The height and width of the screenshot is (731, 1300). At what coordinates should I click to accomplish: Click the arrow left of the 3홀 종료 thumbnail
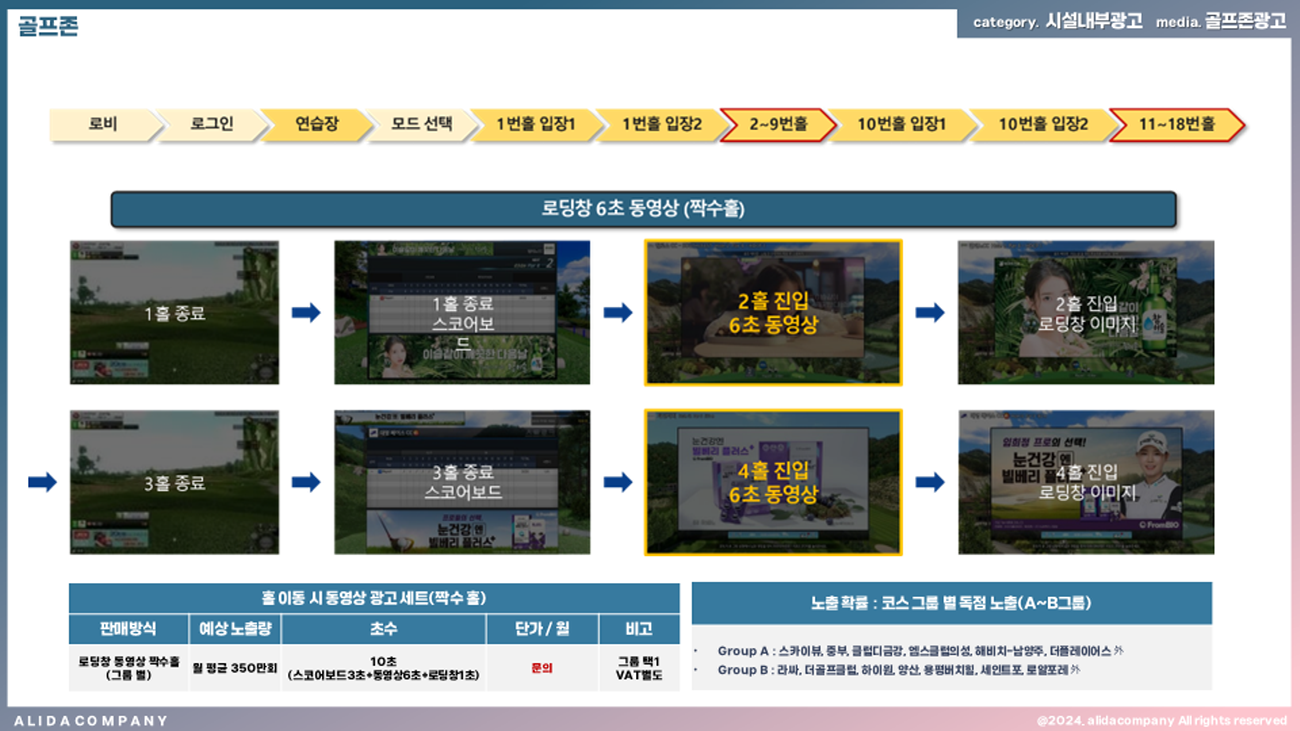[x=42, y=482]
